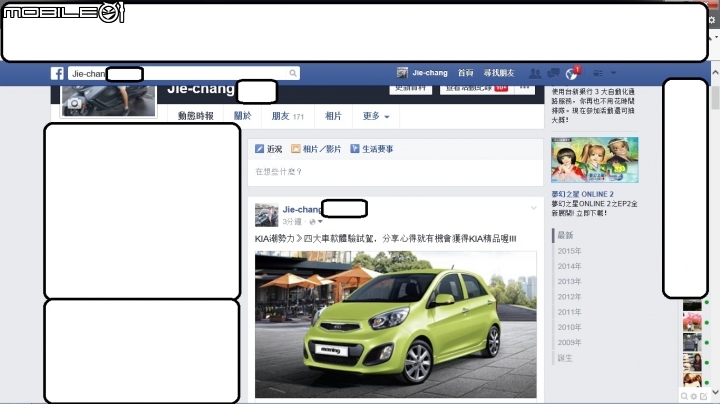
Task: Open the post audience selector dropdown
Action: coord(316,222)
